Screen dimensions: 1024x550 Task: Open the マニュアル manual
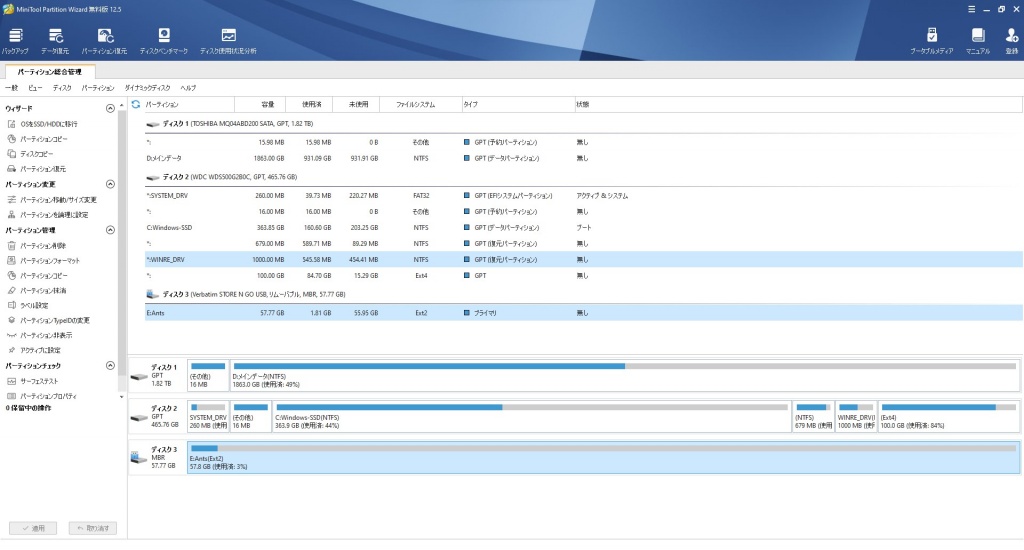[978, 40]
